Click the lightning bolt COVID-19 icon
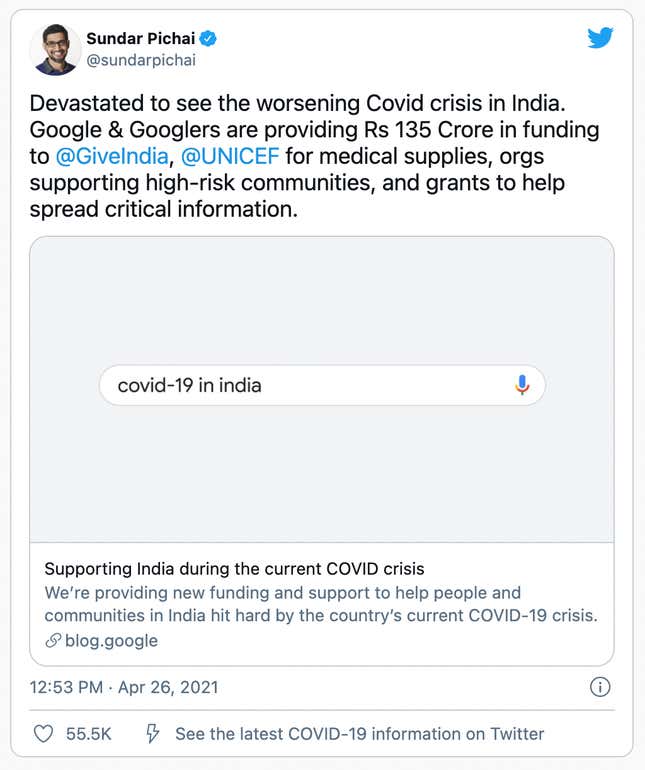The height and width of the screenshot is (770, 645). click(152, 733)
